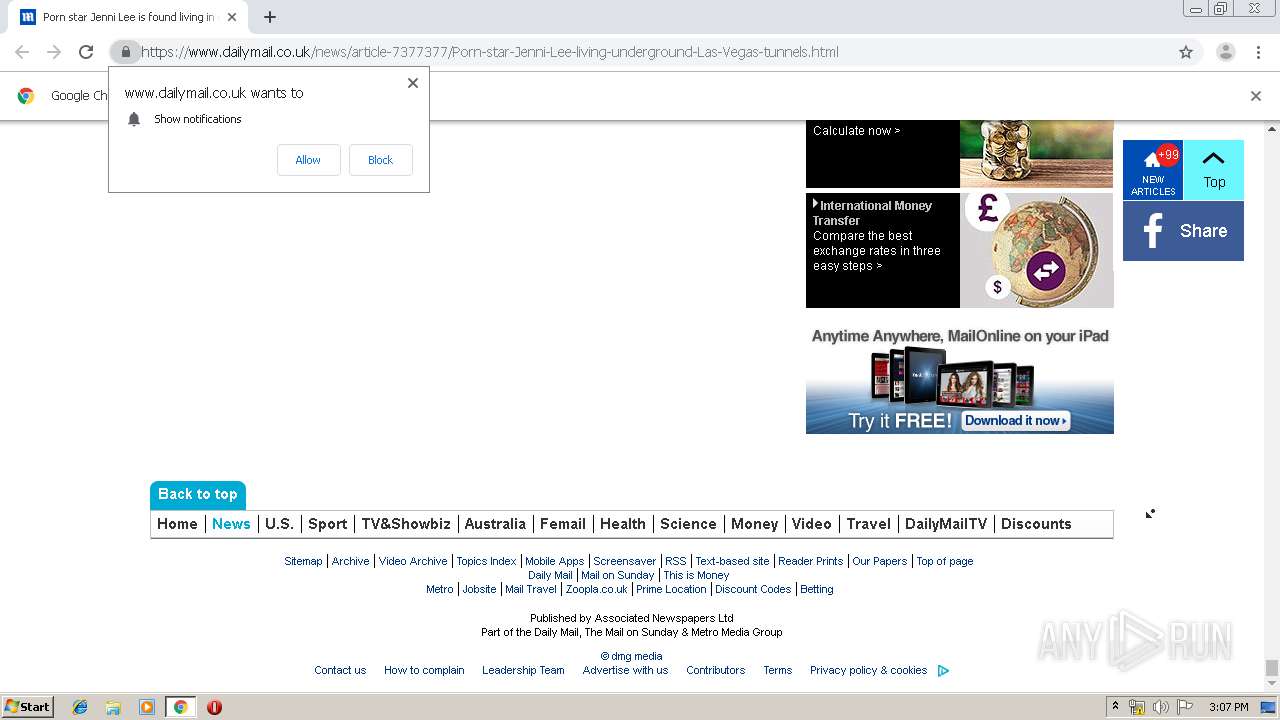
Task: Go to the Sport section
Action: coord(327,524)
